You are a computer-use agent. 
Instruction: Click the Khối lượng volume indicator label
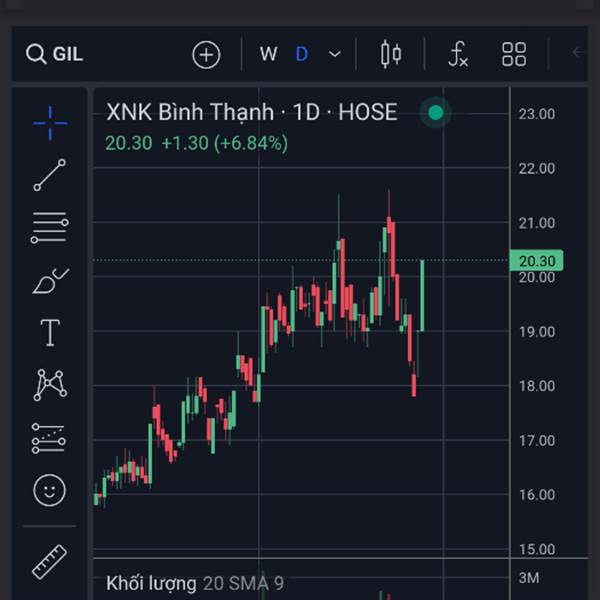(151, 584)
